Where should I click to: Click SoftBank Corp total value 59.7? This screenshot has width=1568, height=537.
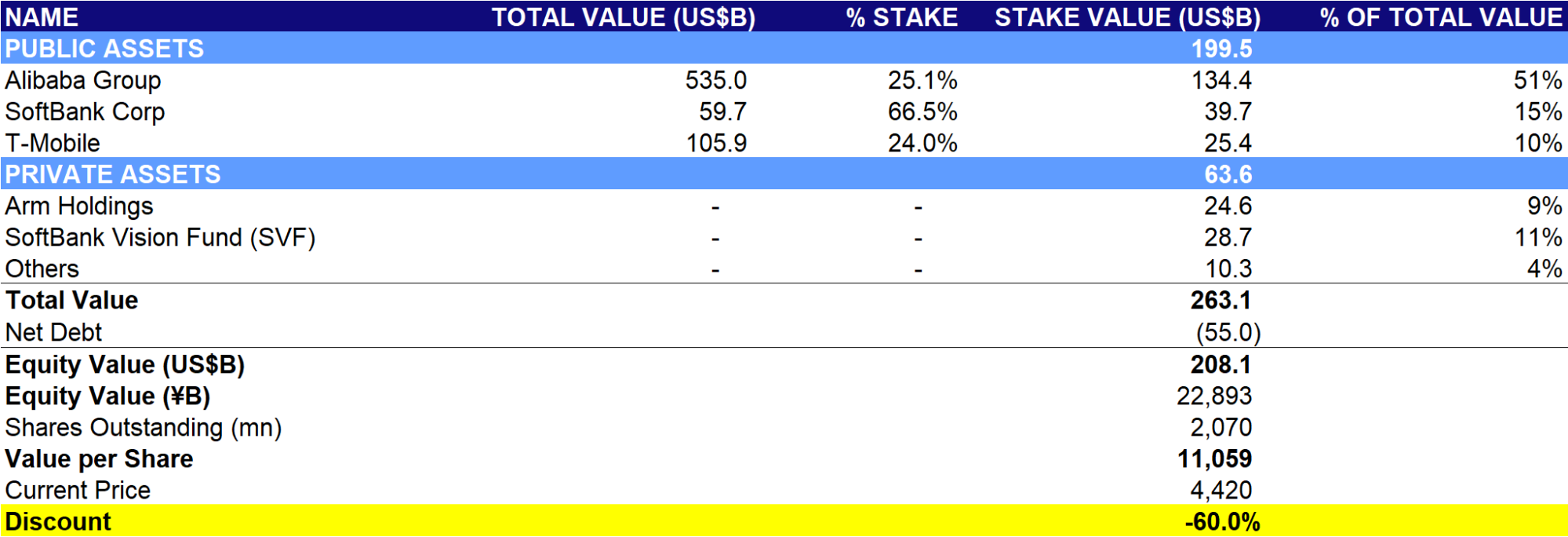coord(723,111)
